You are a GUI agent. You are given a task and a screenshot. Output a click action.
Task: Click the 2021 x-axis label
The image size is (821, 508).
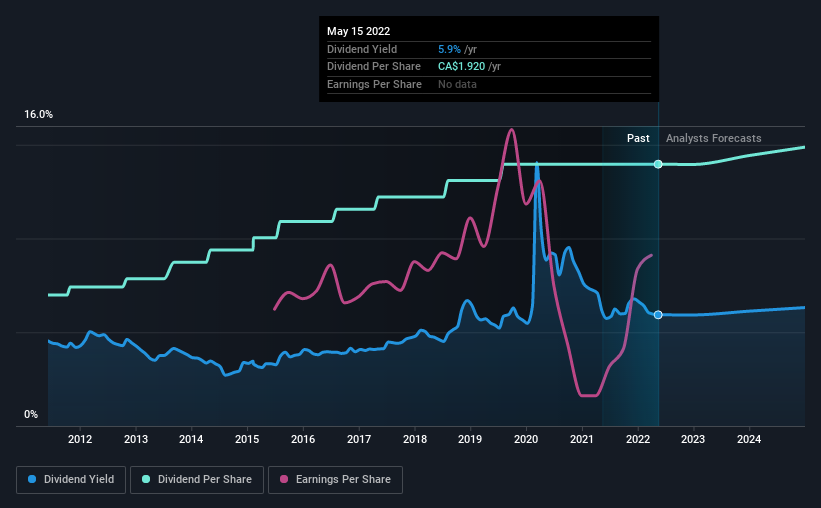pos(582,439)
